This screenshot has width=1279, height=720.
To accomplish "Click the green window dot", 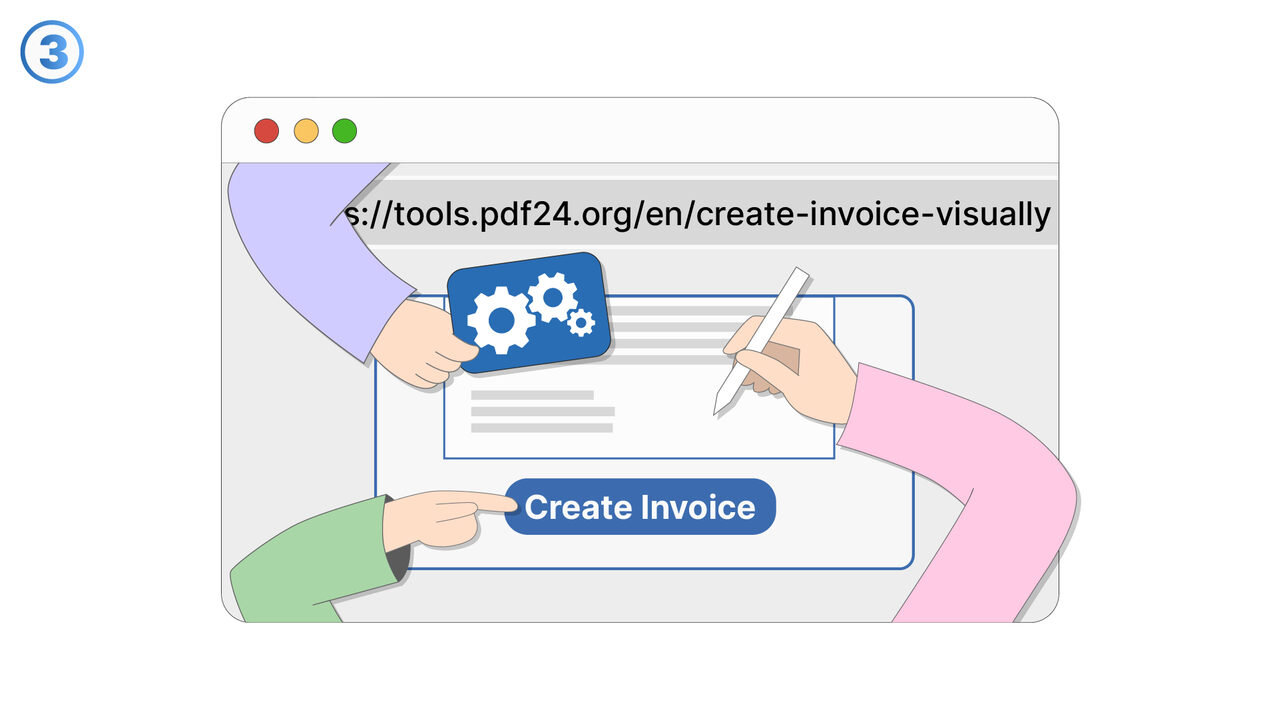I will pyautogui.click(x=344, y=131).
